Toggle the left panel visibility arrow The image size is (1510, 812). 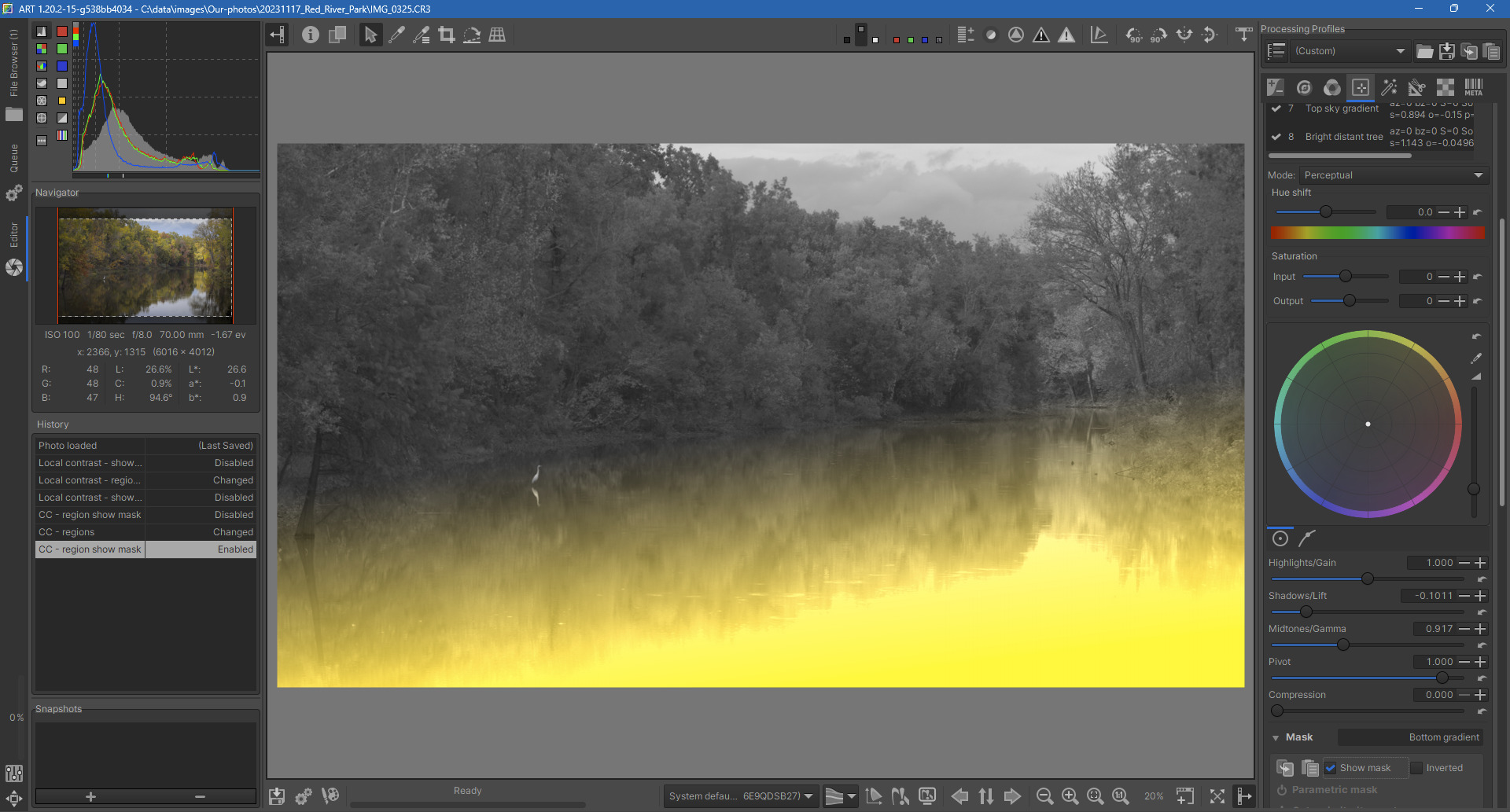[x=277, y=35]
